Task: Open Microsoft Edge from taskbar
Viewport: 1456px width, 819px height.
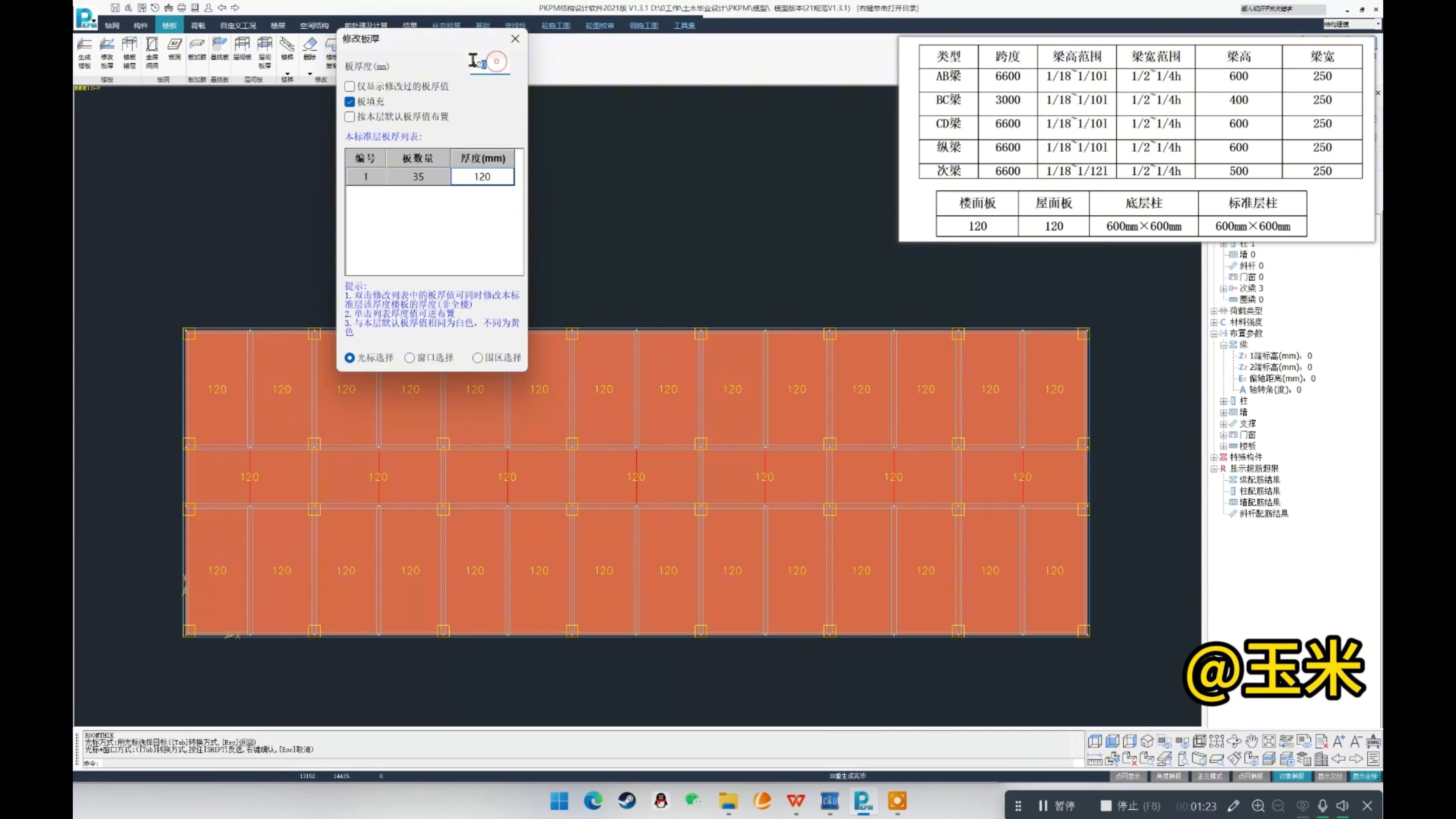Action: point(593,801)
